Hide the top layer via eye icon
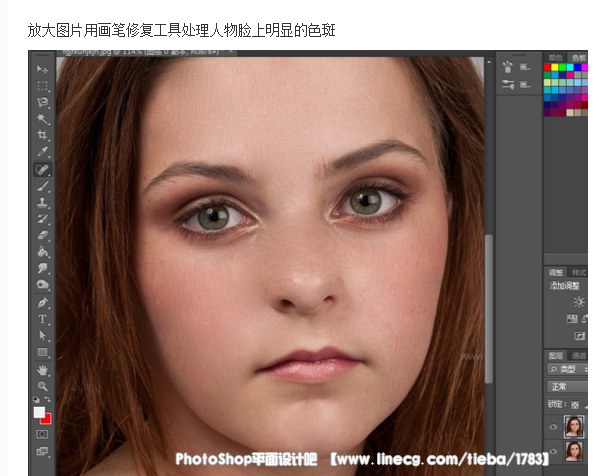 [x=553, y=427]
